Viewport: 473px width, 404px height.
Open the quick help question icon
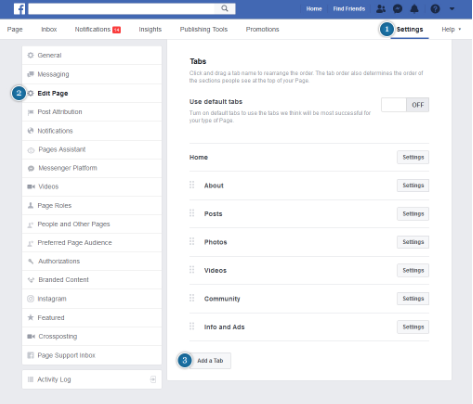[435, 9]
